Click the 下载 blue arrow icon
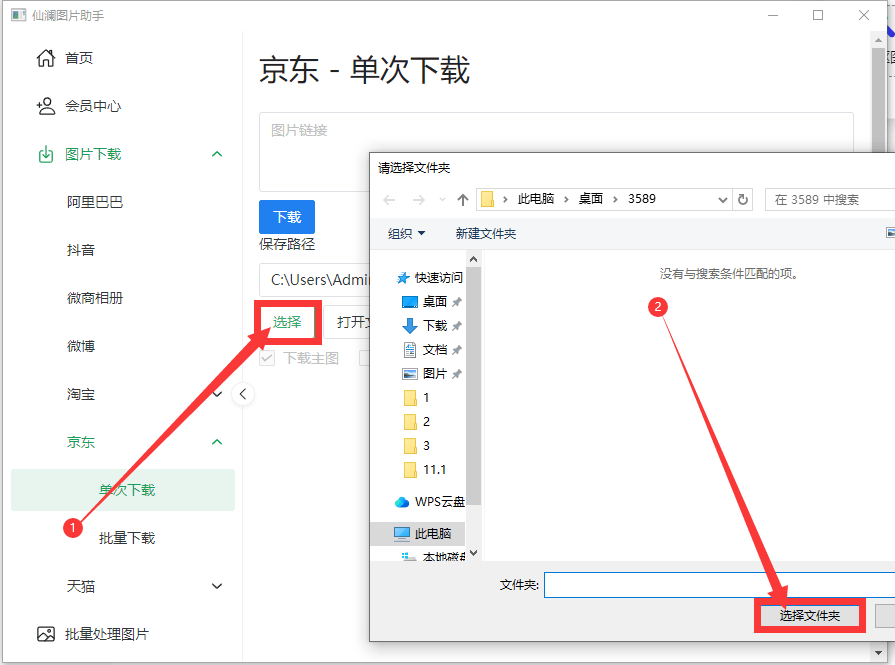895x665 pixels. [410, 326]
